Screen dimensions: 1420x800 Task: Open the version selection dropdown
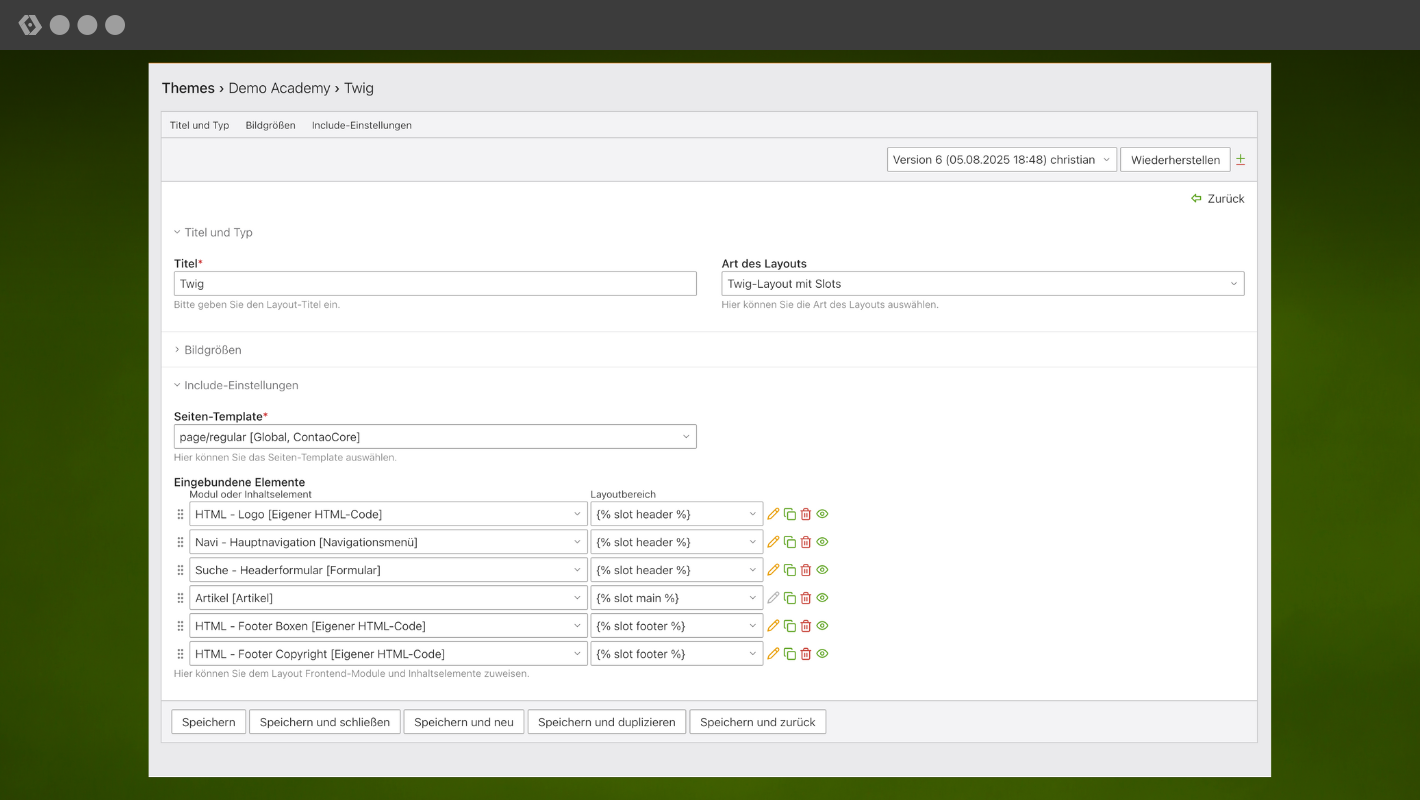[1001, 160]
